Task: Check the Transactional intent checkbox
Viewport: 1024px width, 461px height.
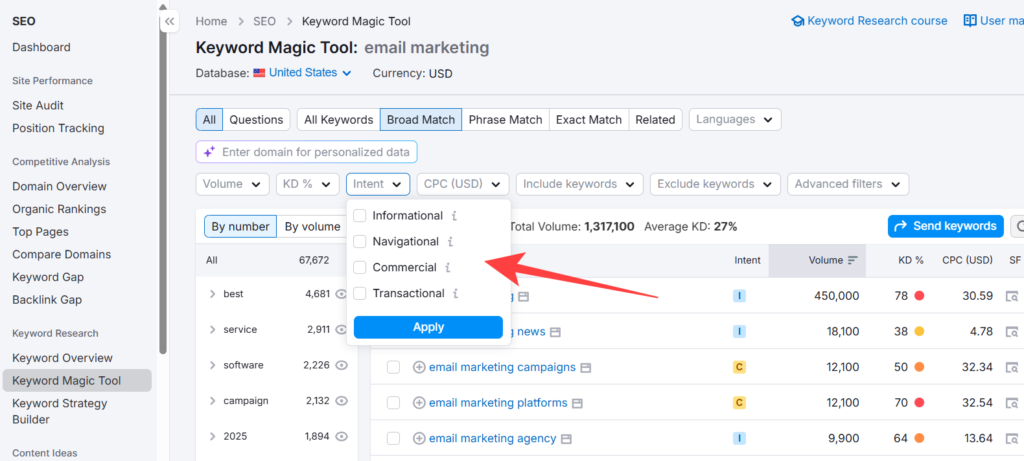Action: 360,294
